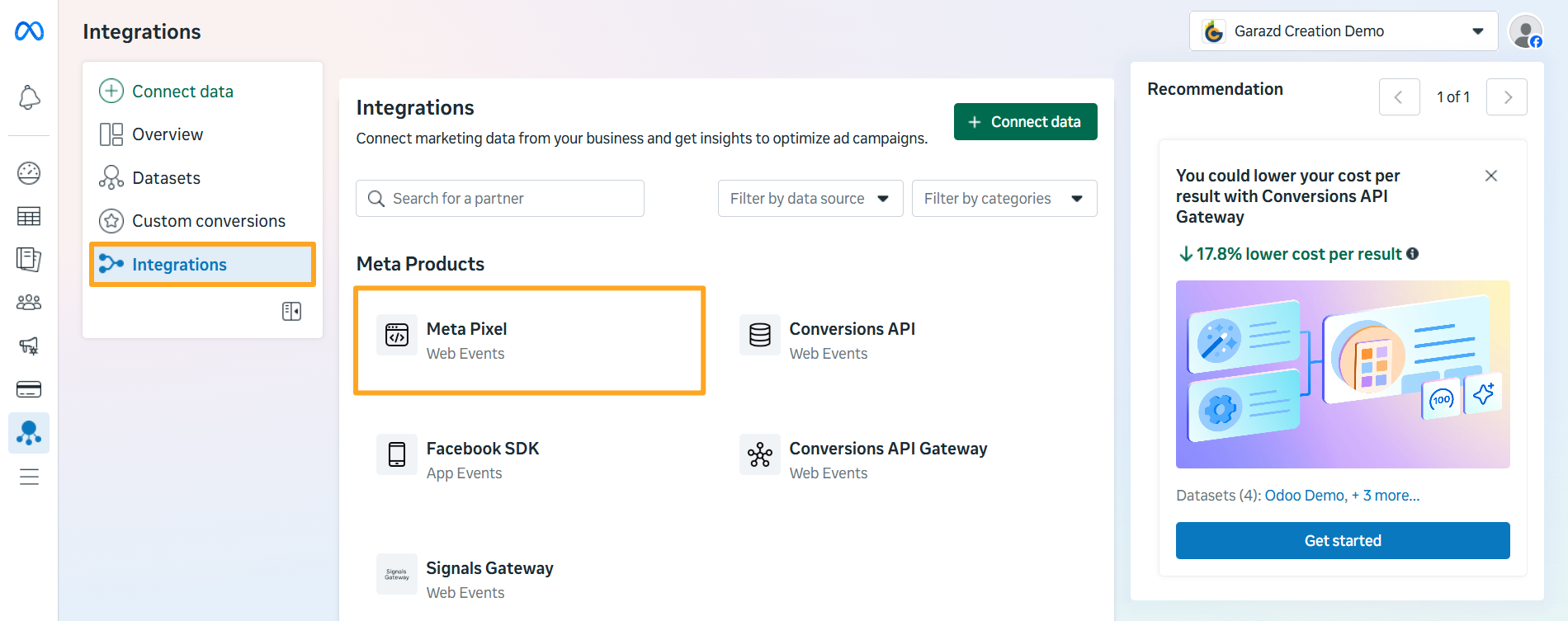Click the Integrations connector icon in sidebar
Screen dimensions: 1568x621
click(111, 264)
